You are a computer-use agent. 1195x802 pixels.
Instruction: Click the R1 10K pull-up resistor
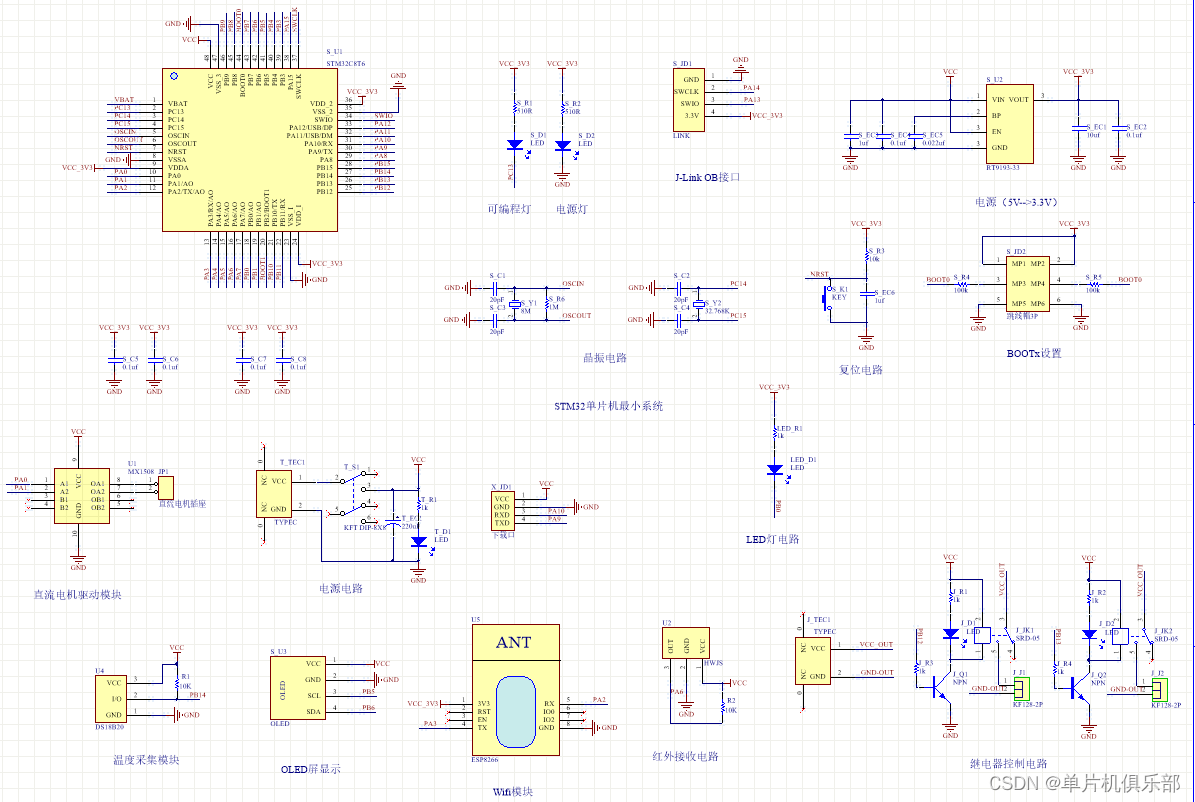tap(177, 683)
